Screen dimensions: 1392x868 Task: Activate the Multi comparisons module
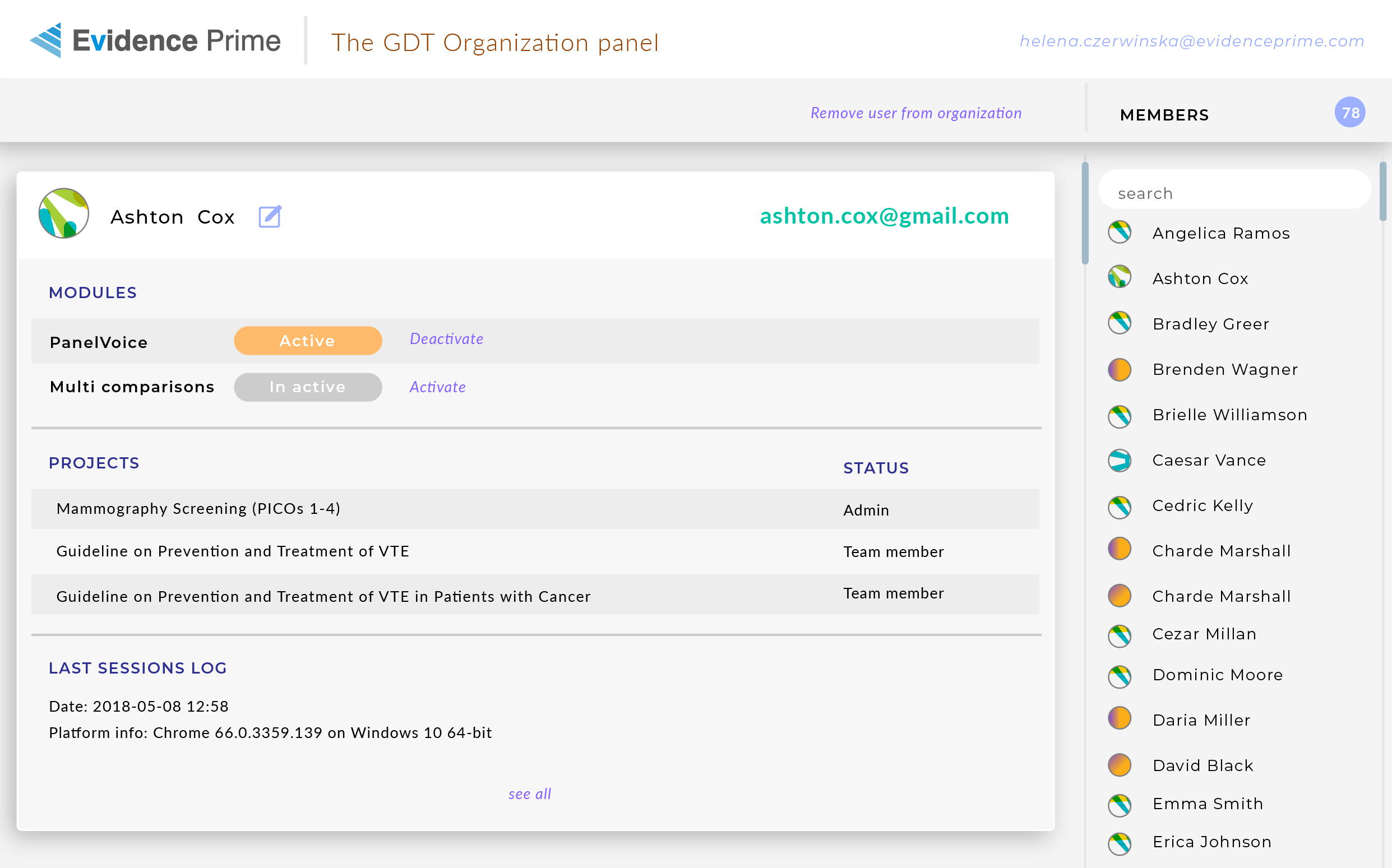[437, 387]
